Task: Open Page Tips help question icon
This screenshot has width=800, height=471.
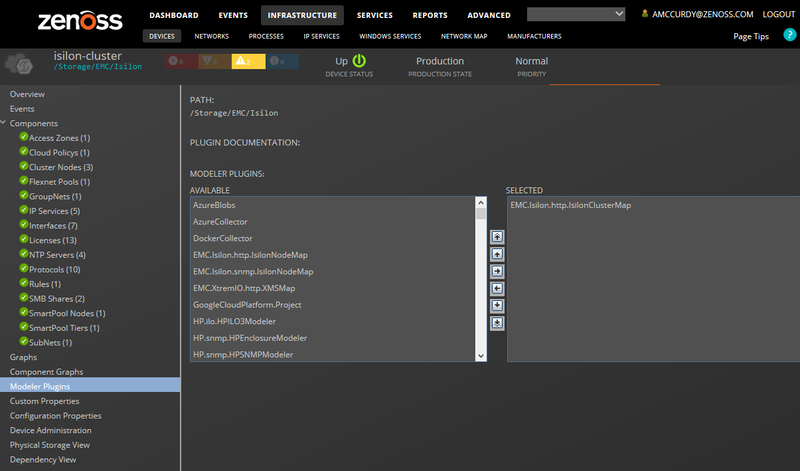Action: click(789, 35)
